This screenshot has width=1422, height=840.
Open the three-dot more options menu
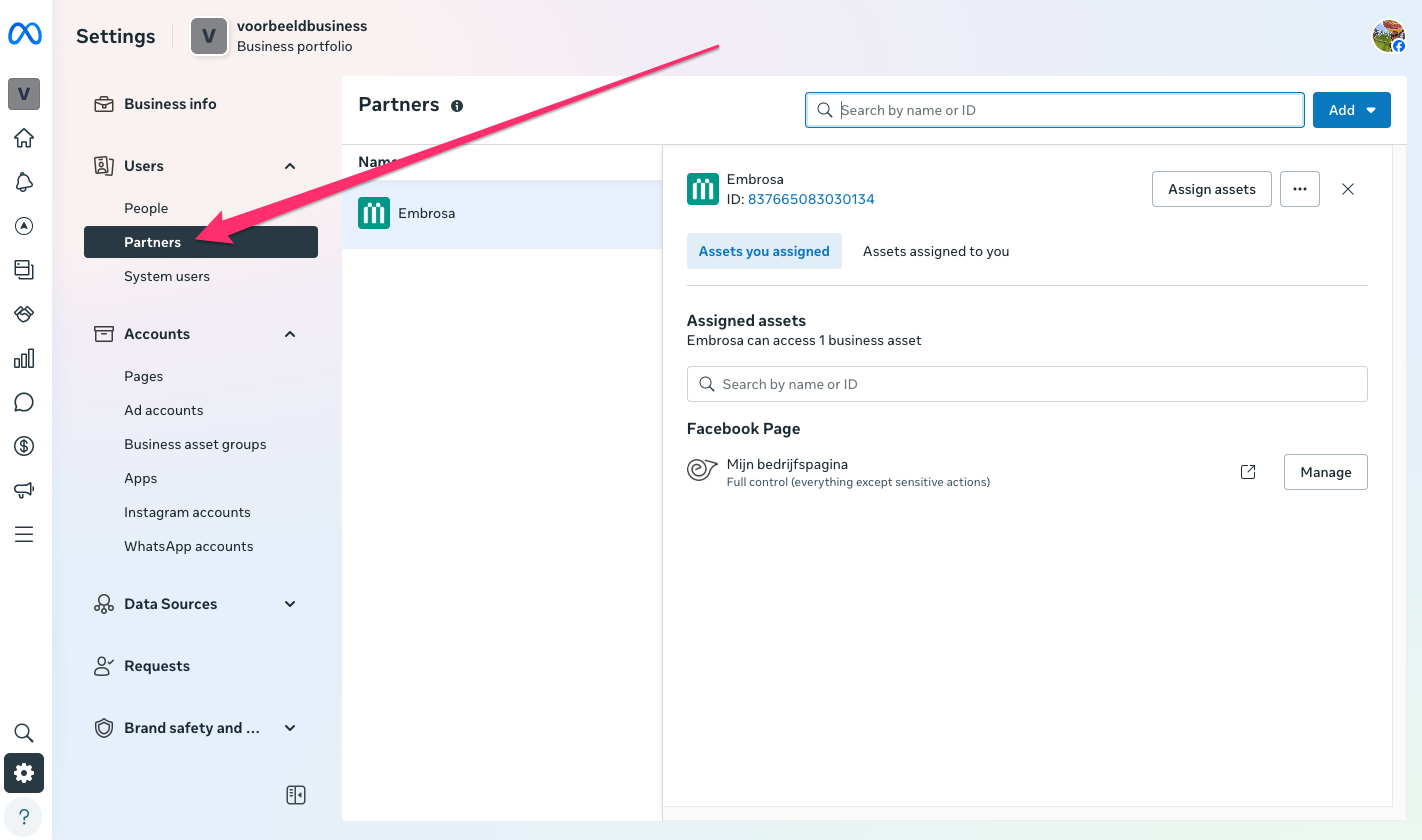coord(1300,189)
